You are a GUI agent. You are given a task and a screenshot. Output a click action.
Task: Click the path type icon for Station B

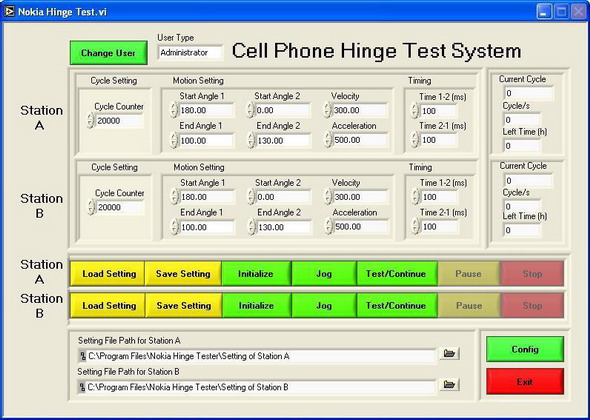(x=82, y=387)
